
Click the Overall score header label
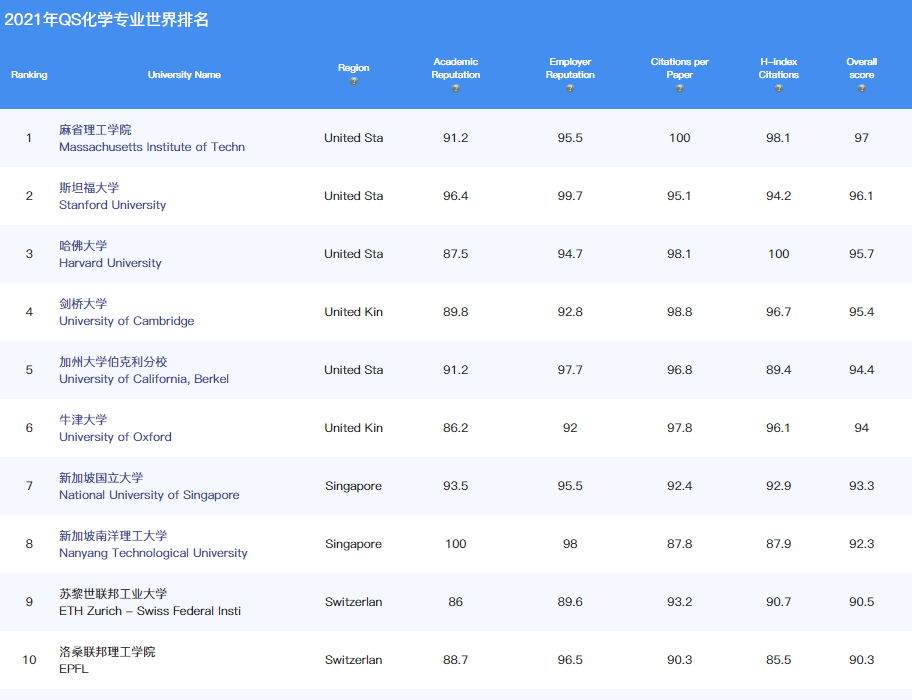(x=861, y=68)
